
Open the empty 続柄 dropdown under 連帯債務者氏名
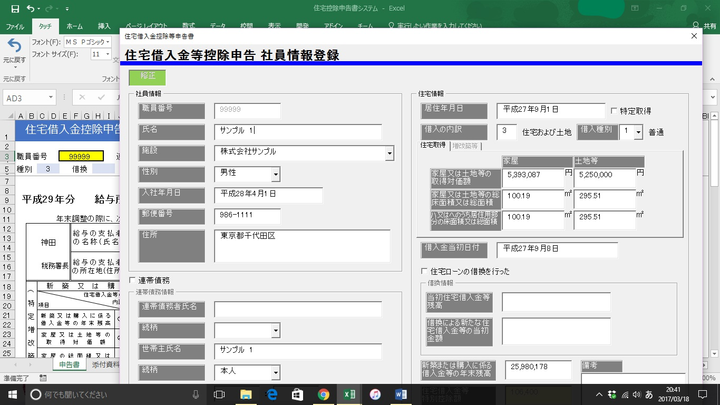point(276,330)
